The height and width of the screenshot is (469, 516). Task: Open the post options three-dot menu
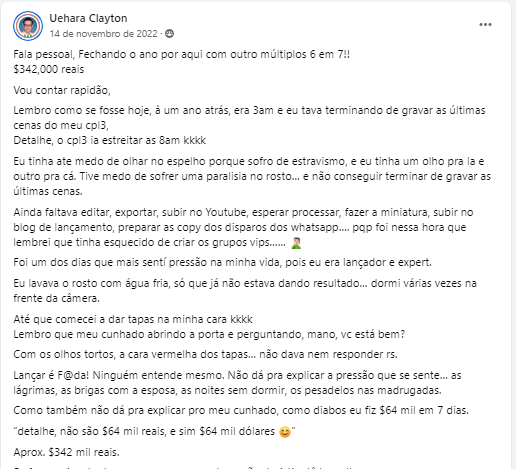485,25
